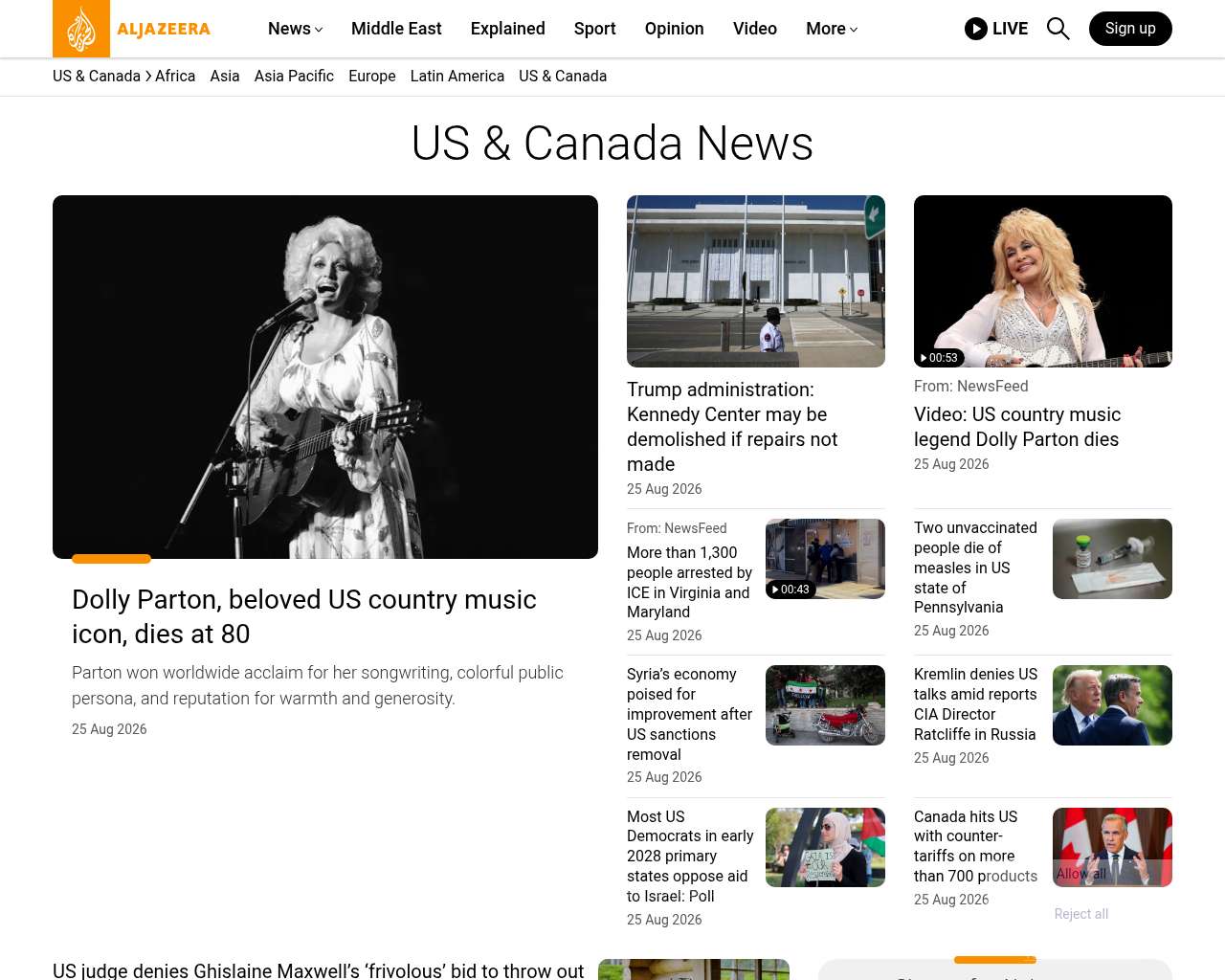Play the 00:53 Dolly Parton video badge

click(939, 358)
